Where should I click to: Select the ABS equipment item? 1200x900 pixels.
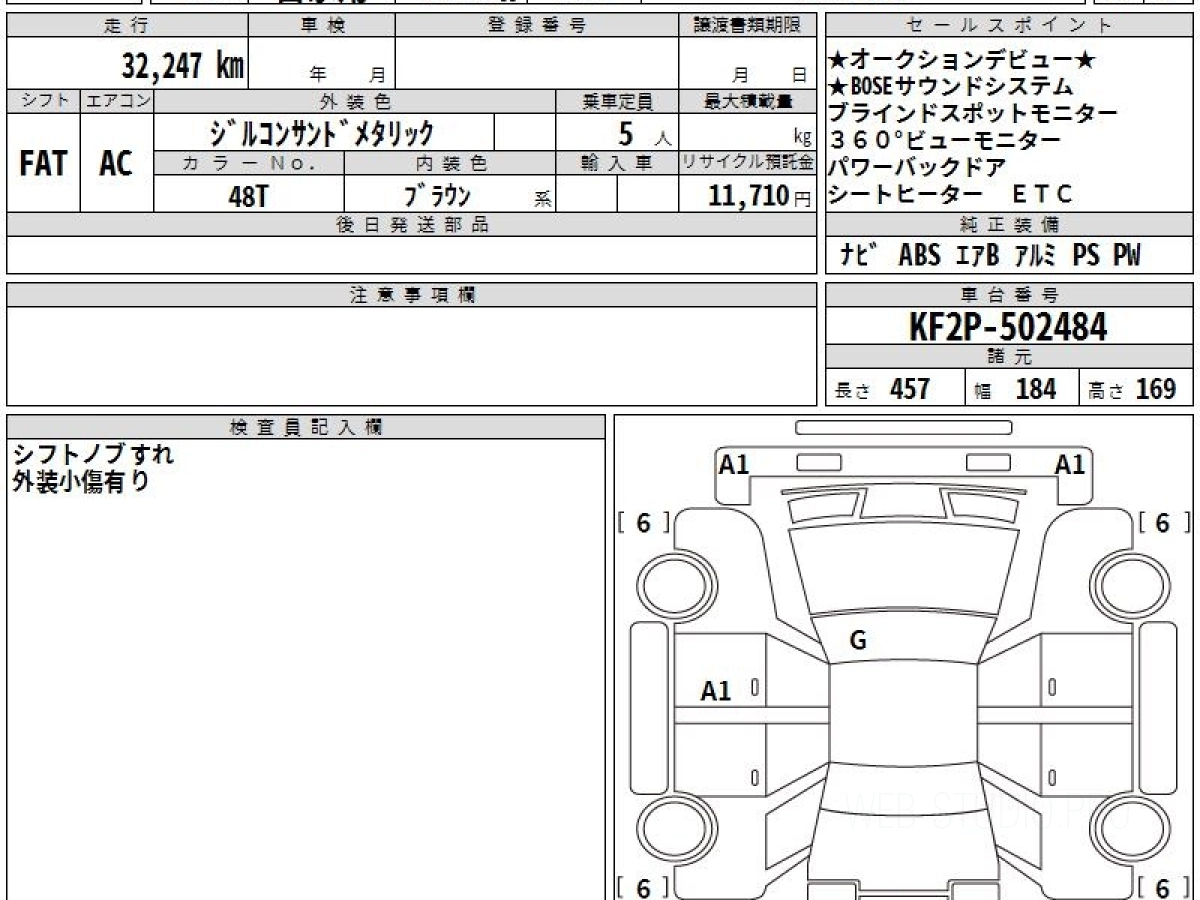click(919, 256)
